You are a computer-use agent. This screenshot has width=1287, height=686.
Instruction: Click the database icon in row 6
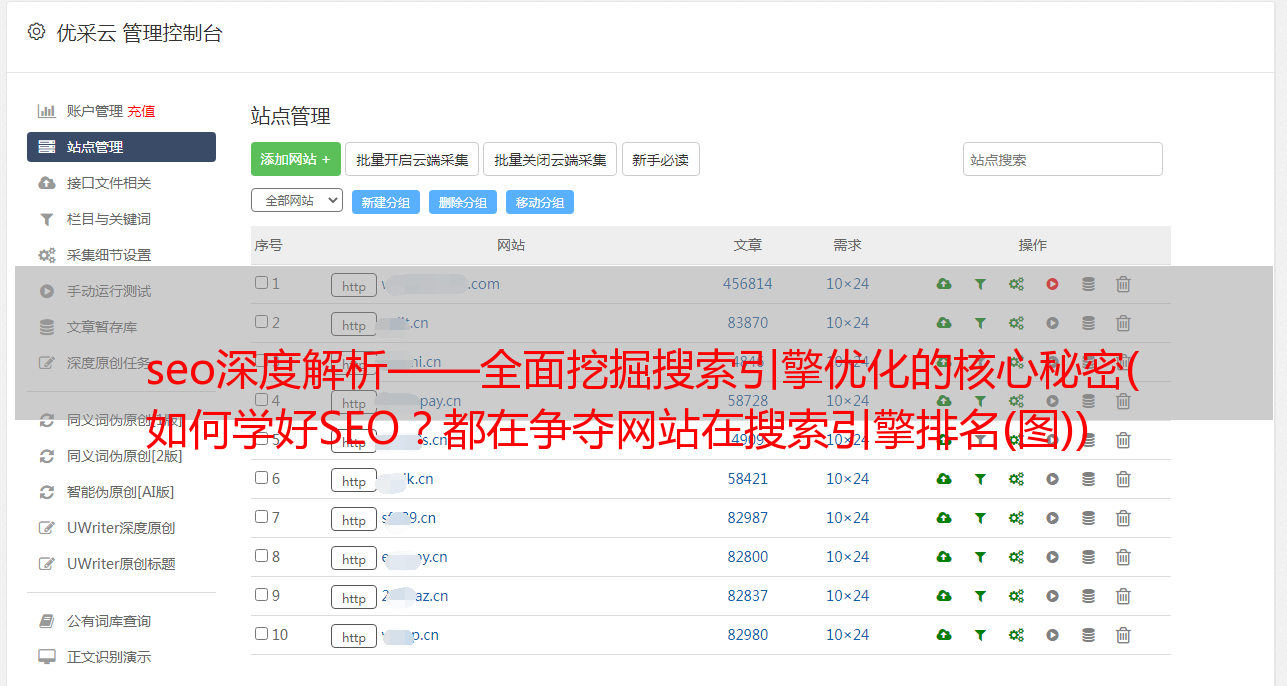tap(1088, 479)
